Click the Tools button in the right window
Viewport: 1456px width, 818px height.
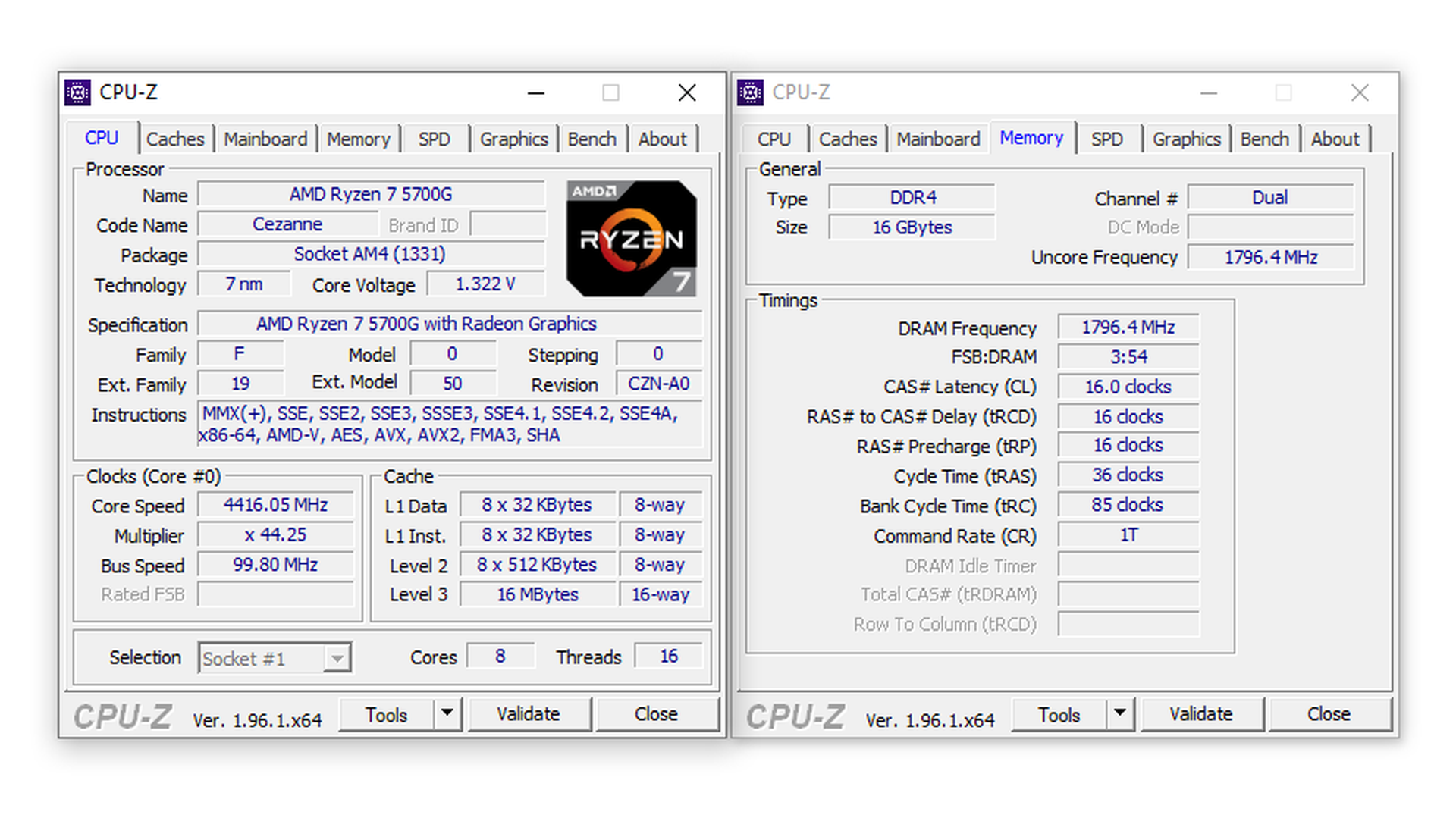pyautogui.click(x=1059, y=713)
